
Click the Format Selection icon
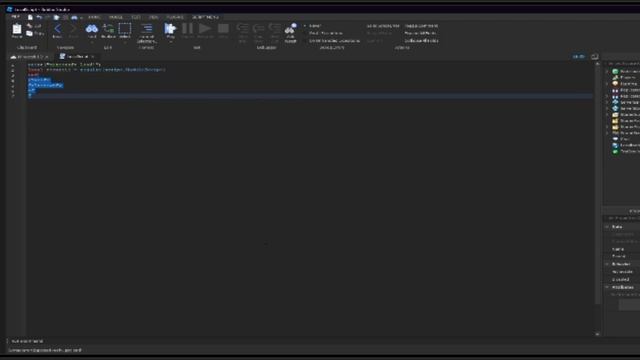click(x=147, y=28)
